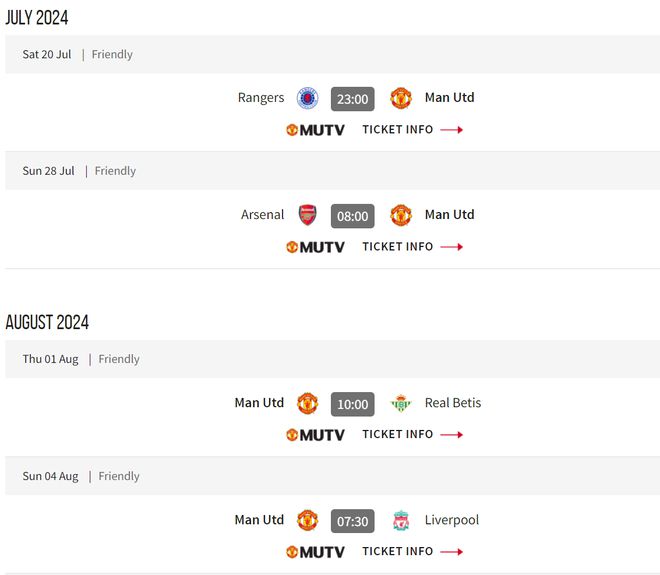The image size is (660, 575).
Task: Click Man Utd crest in Rangers fixture
Action: click(x=401, y=98)
